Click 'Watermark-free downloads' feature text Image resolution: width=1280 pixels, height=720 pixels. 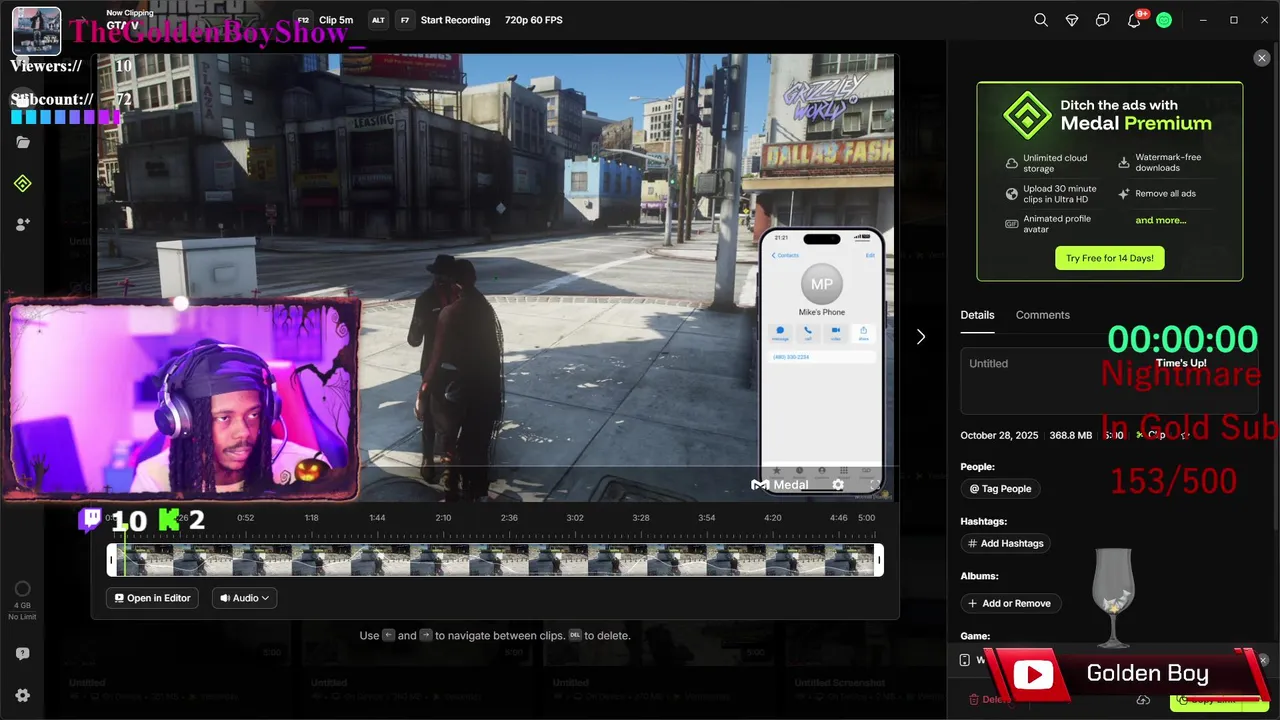coord(1168,163)
